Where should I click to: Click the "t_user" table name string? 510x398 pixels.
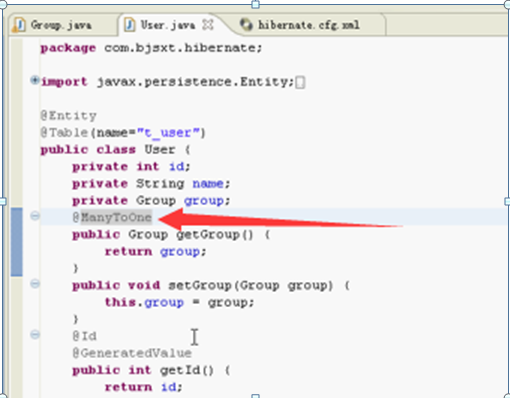[x=168, y=133]
